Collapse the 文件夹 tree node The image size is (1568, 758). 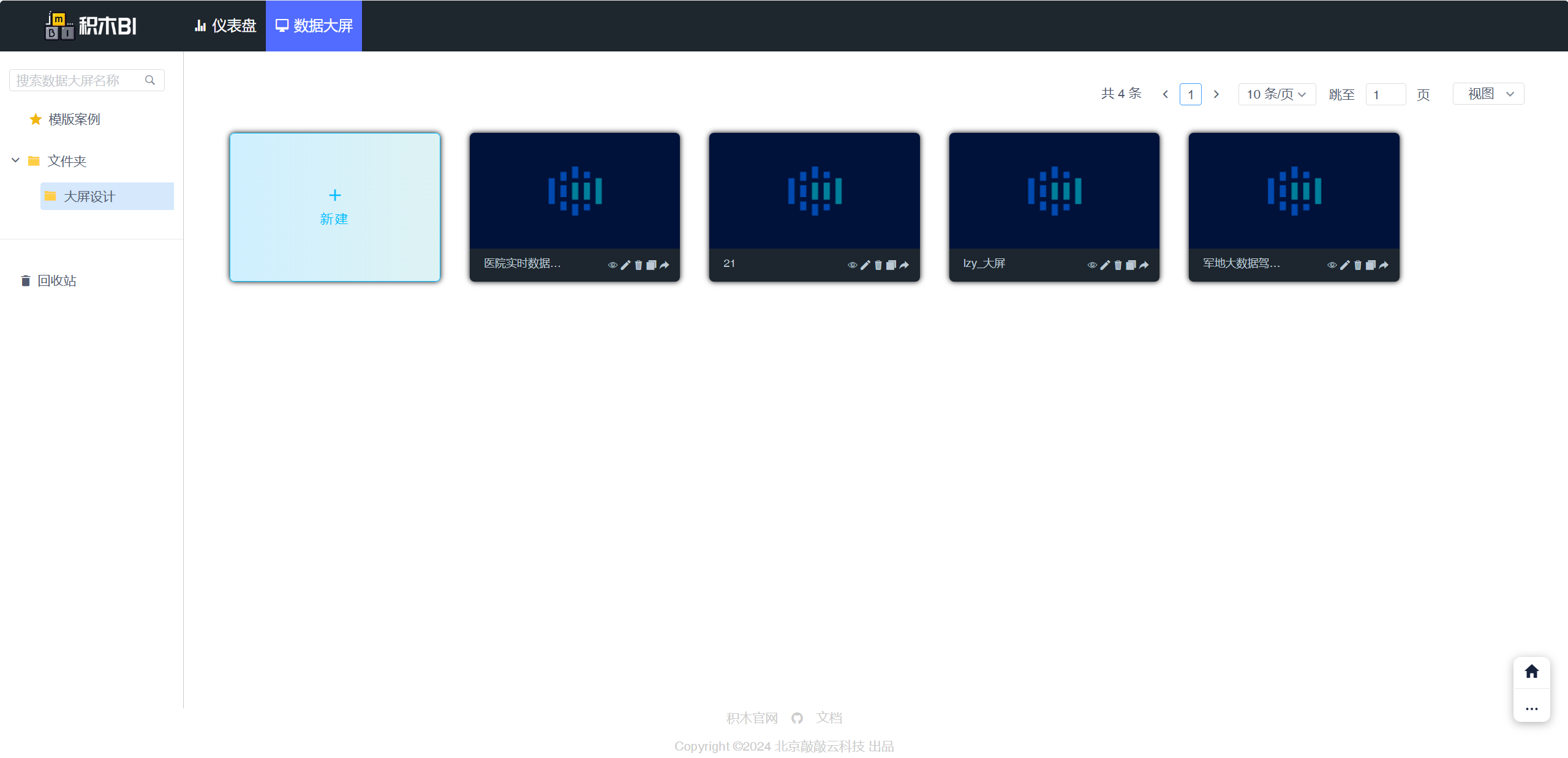coord(15,160)
